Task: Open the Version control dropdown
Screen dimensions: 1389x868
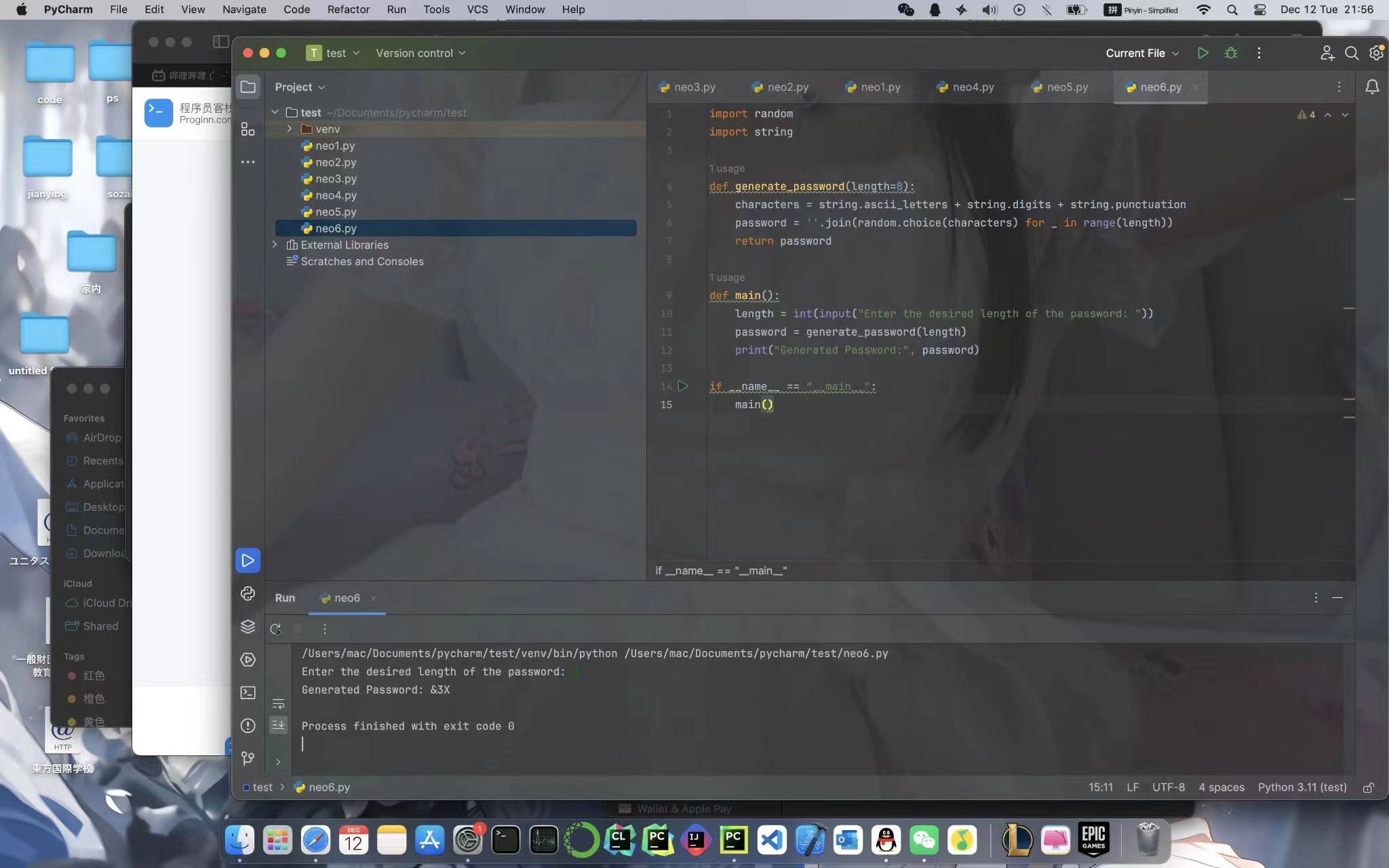Action: click(x=420, y=53)
